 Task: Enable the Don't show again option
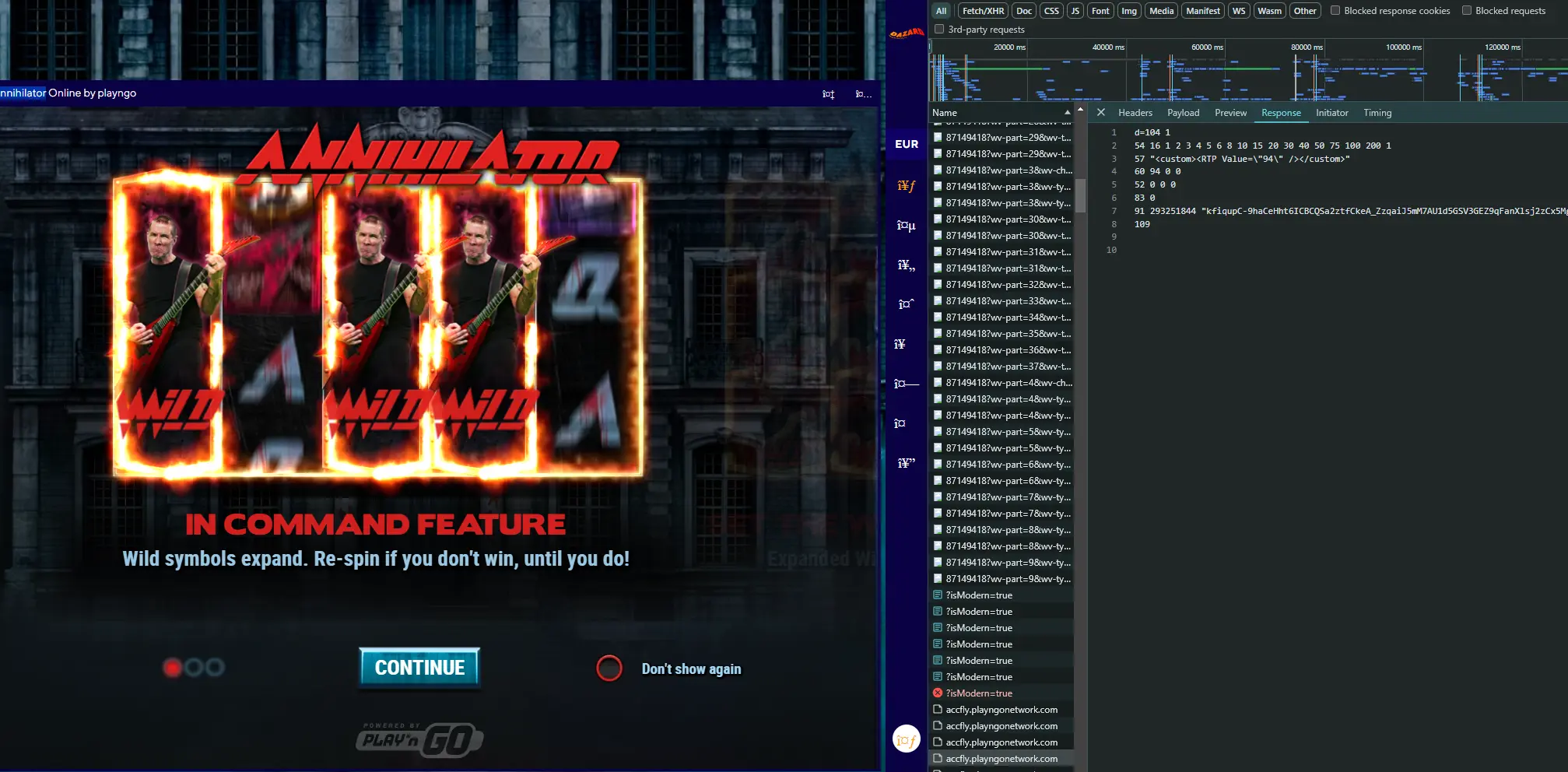609,668
